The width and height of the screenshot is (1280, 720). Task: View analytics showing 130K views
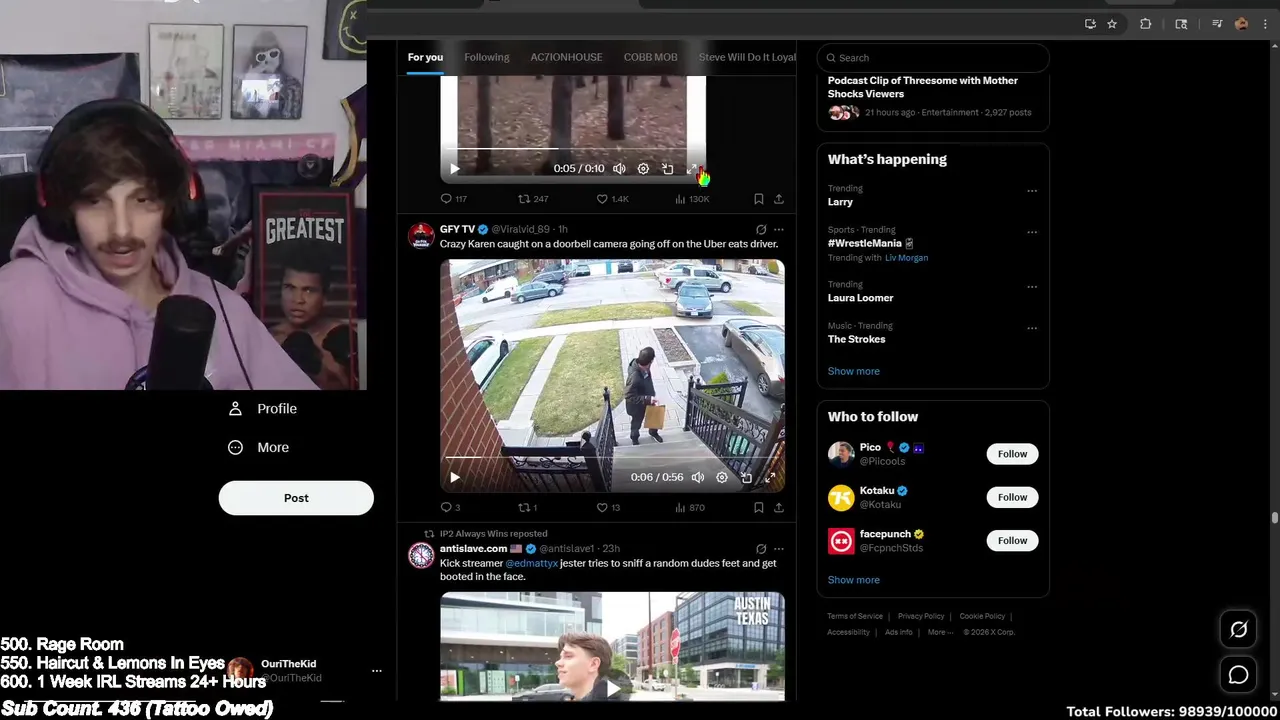point(692,199)
